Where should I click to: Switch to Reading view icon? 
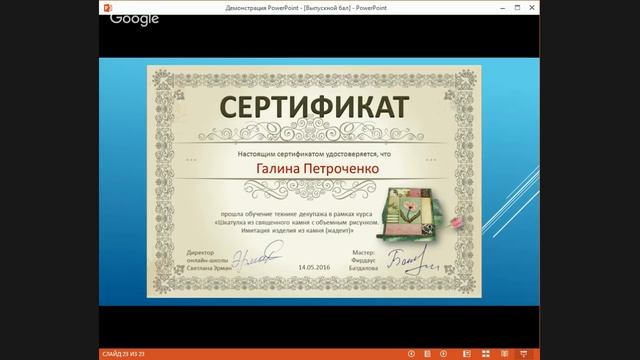[x=504, y=354]
